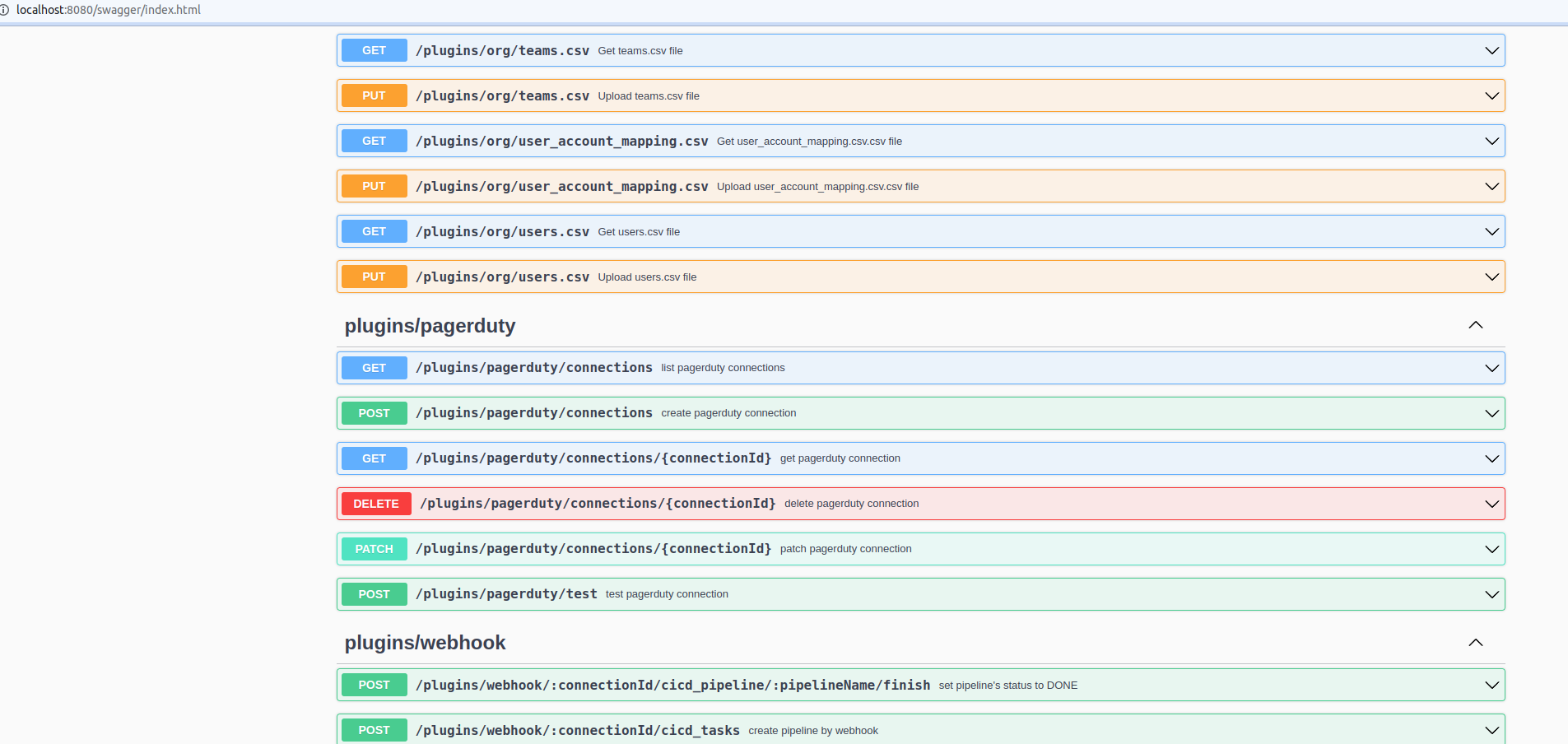Viewport: 1568px width, 744px height.
Task: Click 'list pagerduty connections' description
Action: coord(723,368)
